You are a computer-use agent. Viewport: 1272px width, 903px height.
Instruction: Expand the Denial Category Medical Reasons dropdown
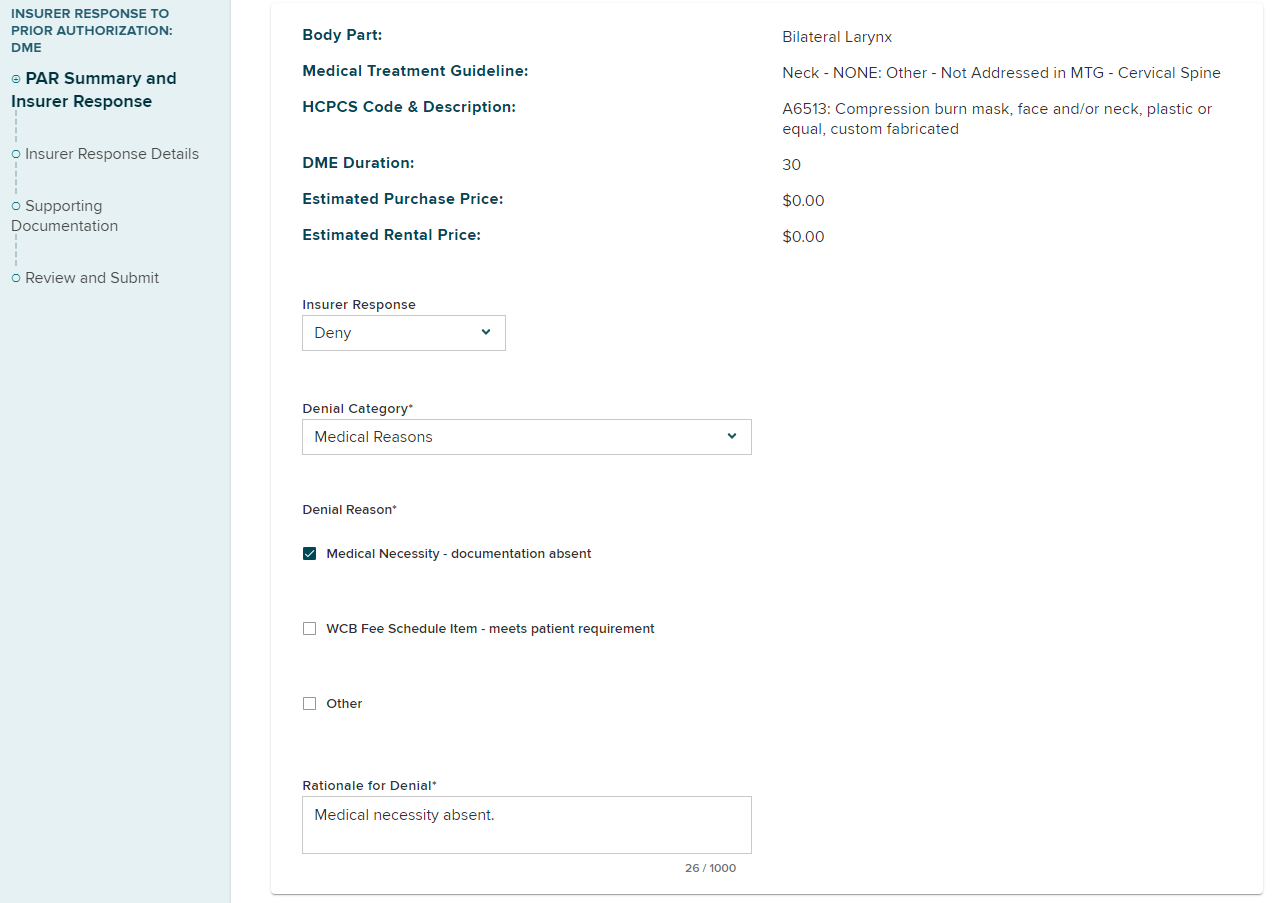[x=526, y=437]
